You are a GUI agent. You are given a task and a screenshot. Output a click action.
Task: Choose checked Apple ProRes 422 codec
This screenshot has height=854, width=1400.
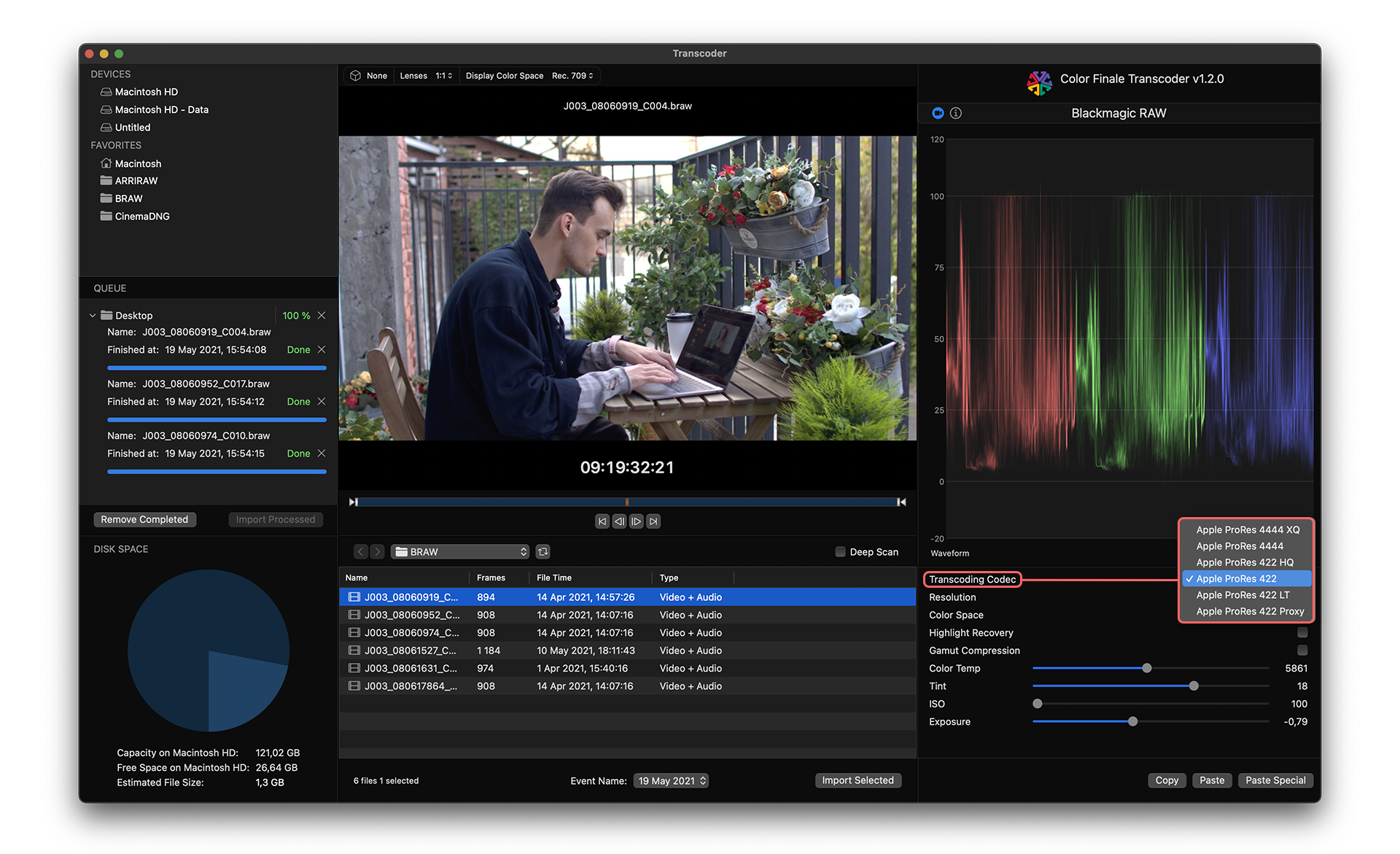1245,578
